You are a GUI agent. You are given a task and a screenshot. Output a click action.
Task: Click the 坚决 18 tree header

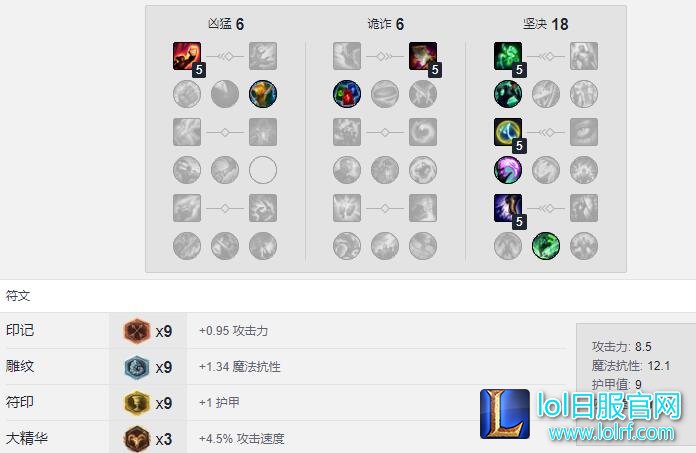point(546,24)
